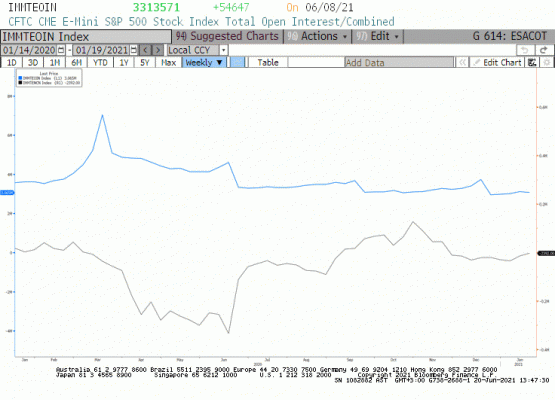The height and width of the screenshot is (400, 555).
Task: Click the Local CCY currency field
Action: (194, 50)
